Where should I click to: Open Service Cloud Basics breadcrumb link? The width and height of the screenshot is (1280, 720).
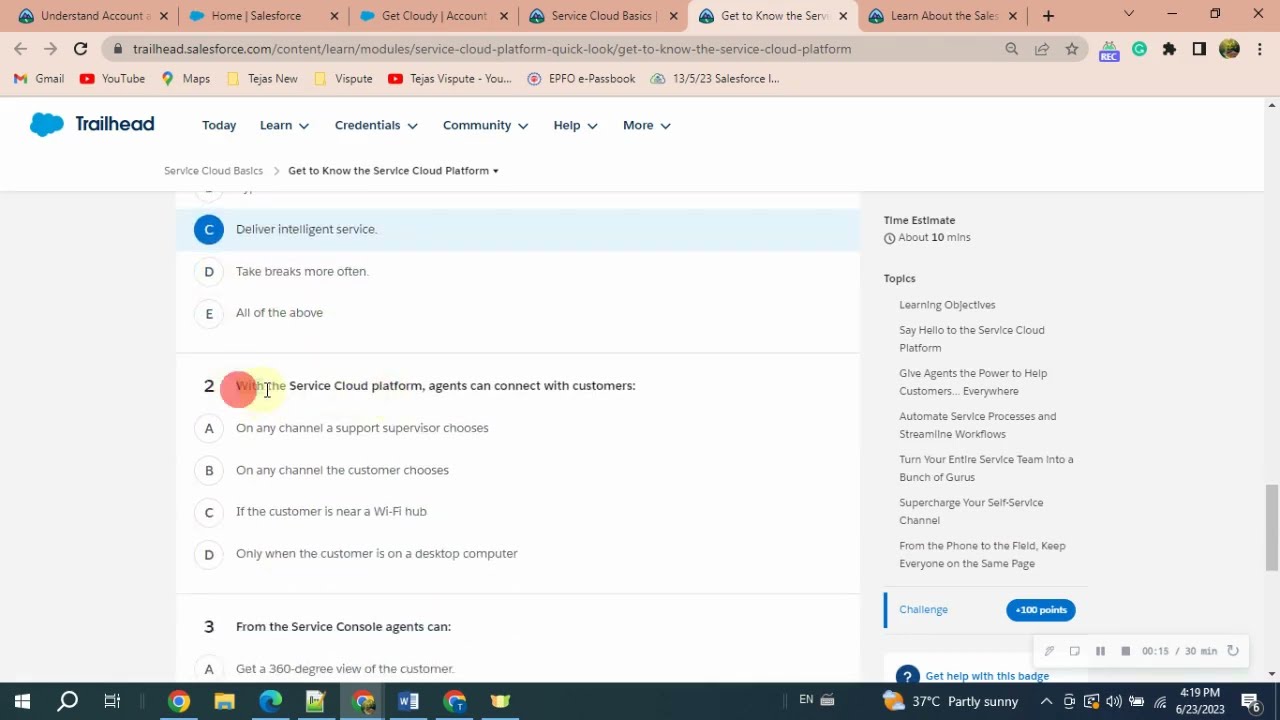[x=213, y=171]
